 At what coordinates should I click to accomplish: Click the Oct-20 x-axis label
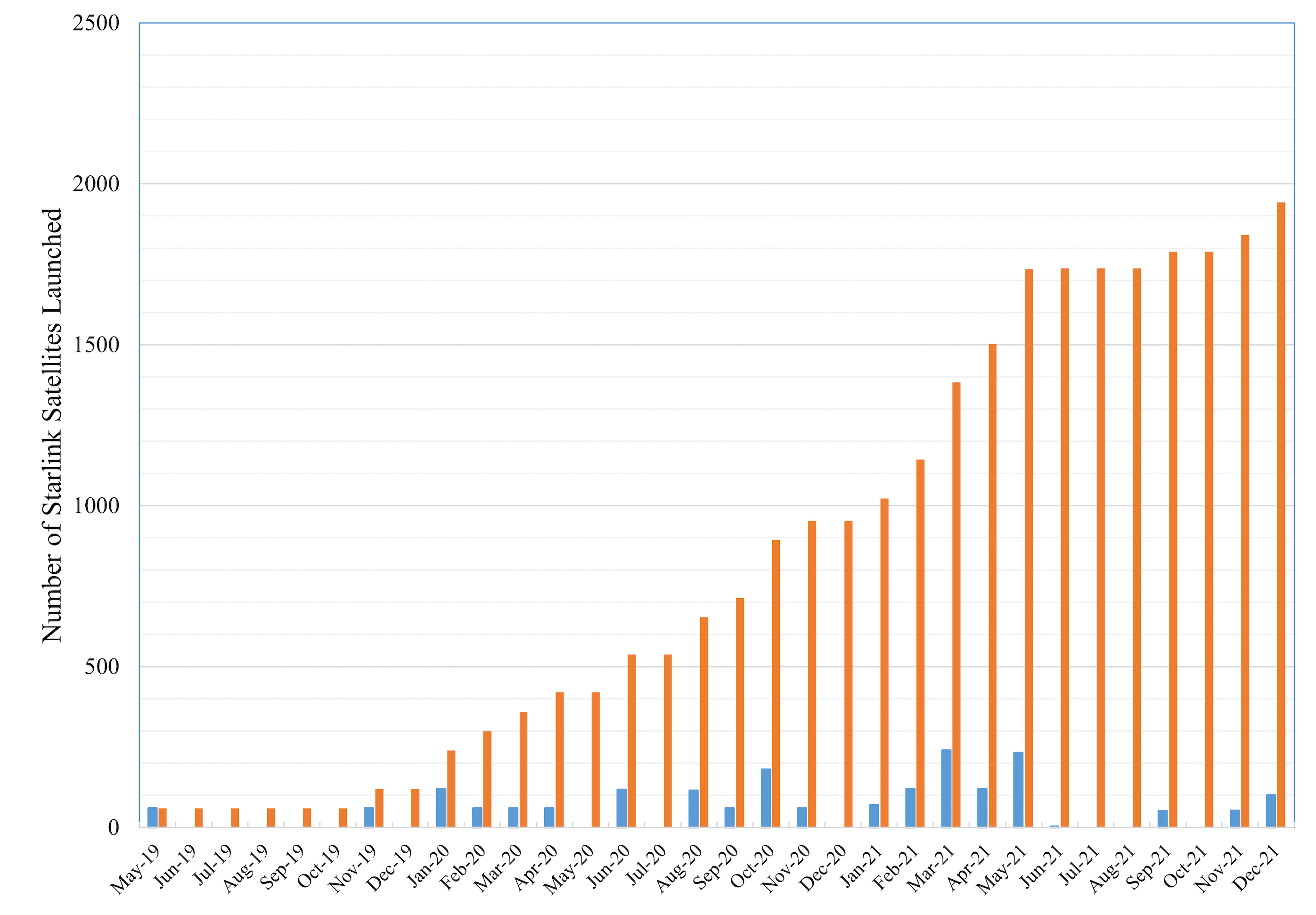(x=752, y=867)
